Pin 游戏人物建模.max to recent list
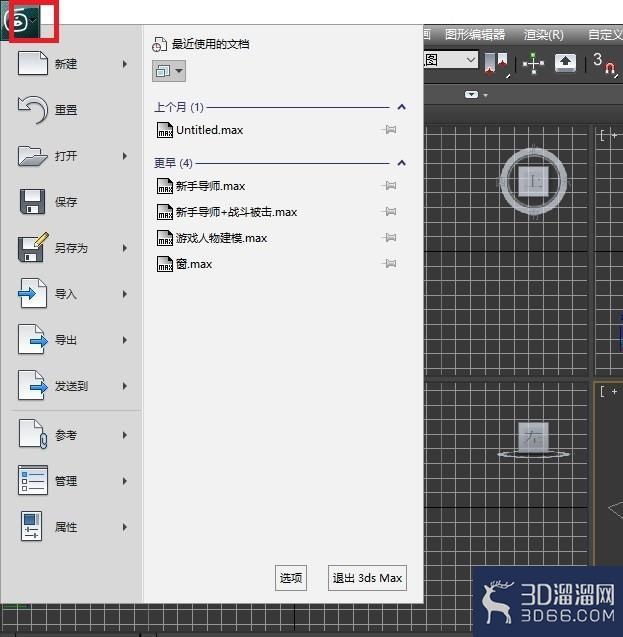 point(389,238)
